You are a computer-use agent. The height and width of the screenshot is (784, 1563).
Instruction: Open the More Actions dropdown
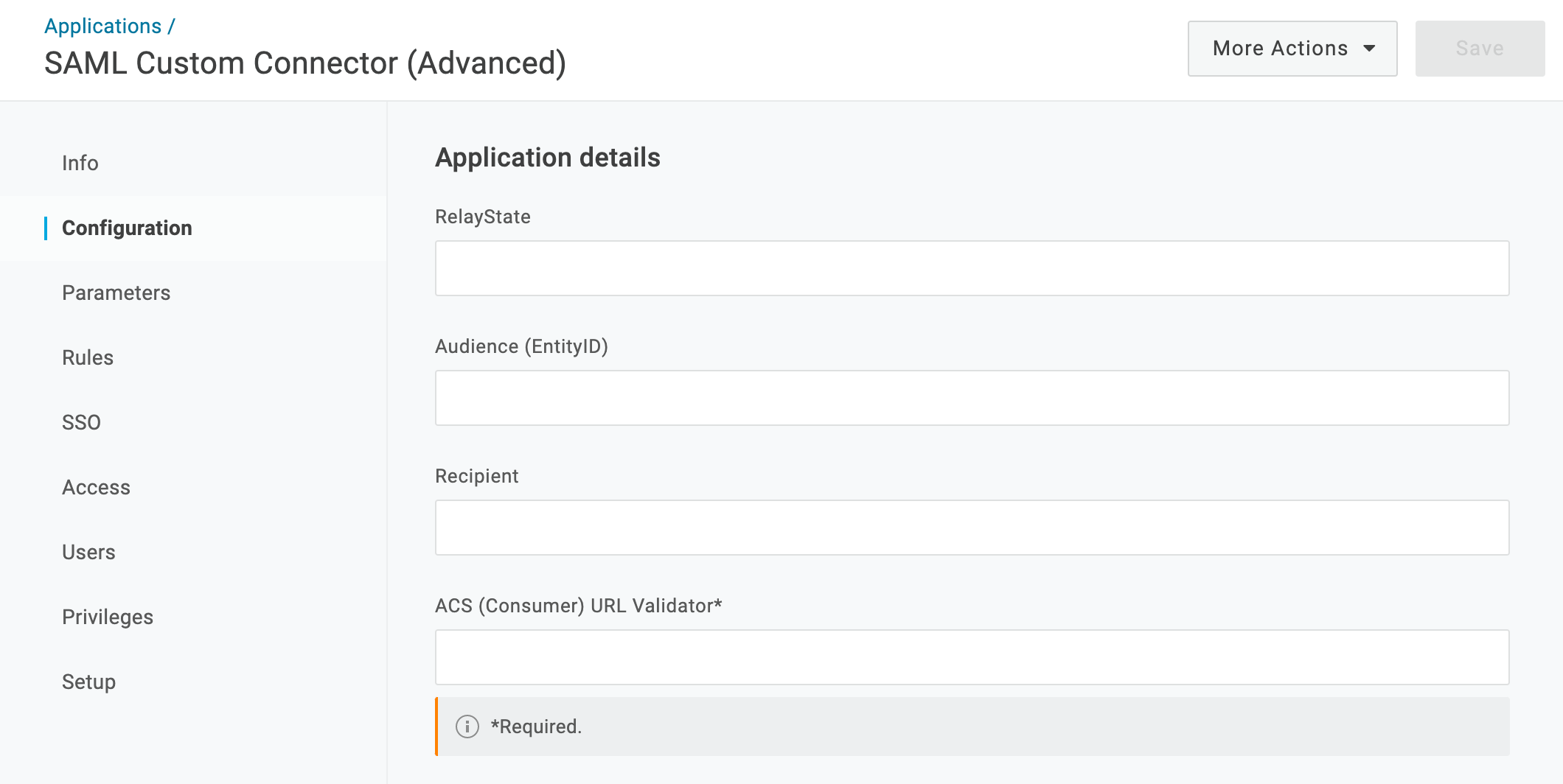[x=1292, y=49]
